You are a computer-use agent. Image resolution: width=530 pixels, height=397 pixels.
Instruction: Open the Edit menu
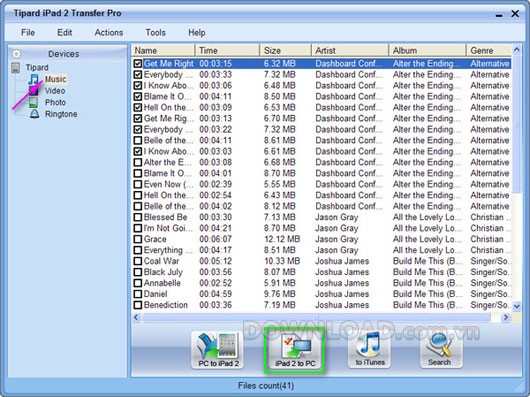(x=64, y=32)
